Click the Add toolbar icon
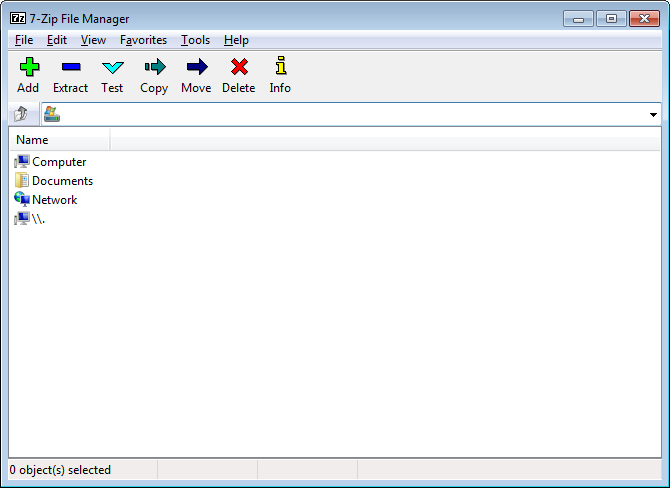The width and height of the screenshot is (670, 488). point(28,68)
